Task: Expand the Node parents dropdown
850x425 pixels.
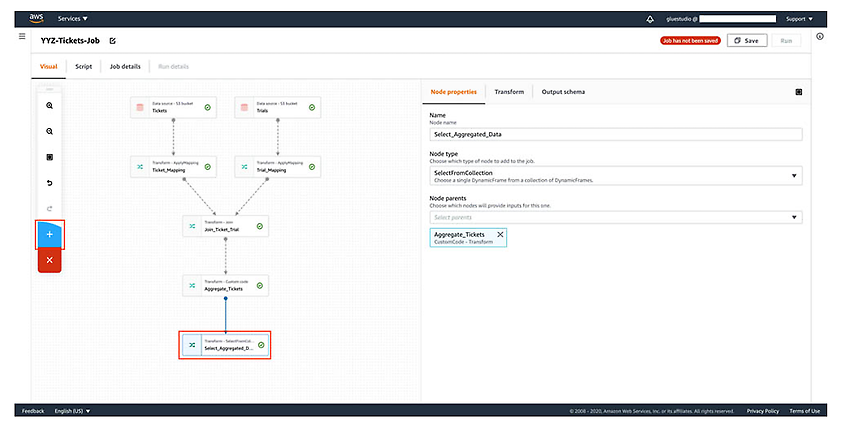Action: [x=615, y=217]
